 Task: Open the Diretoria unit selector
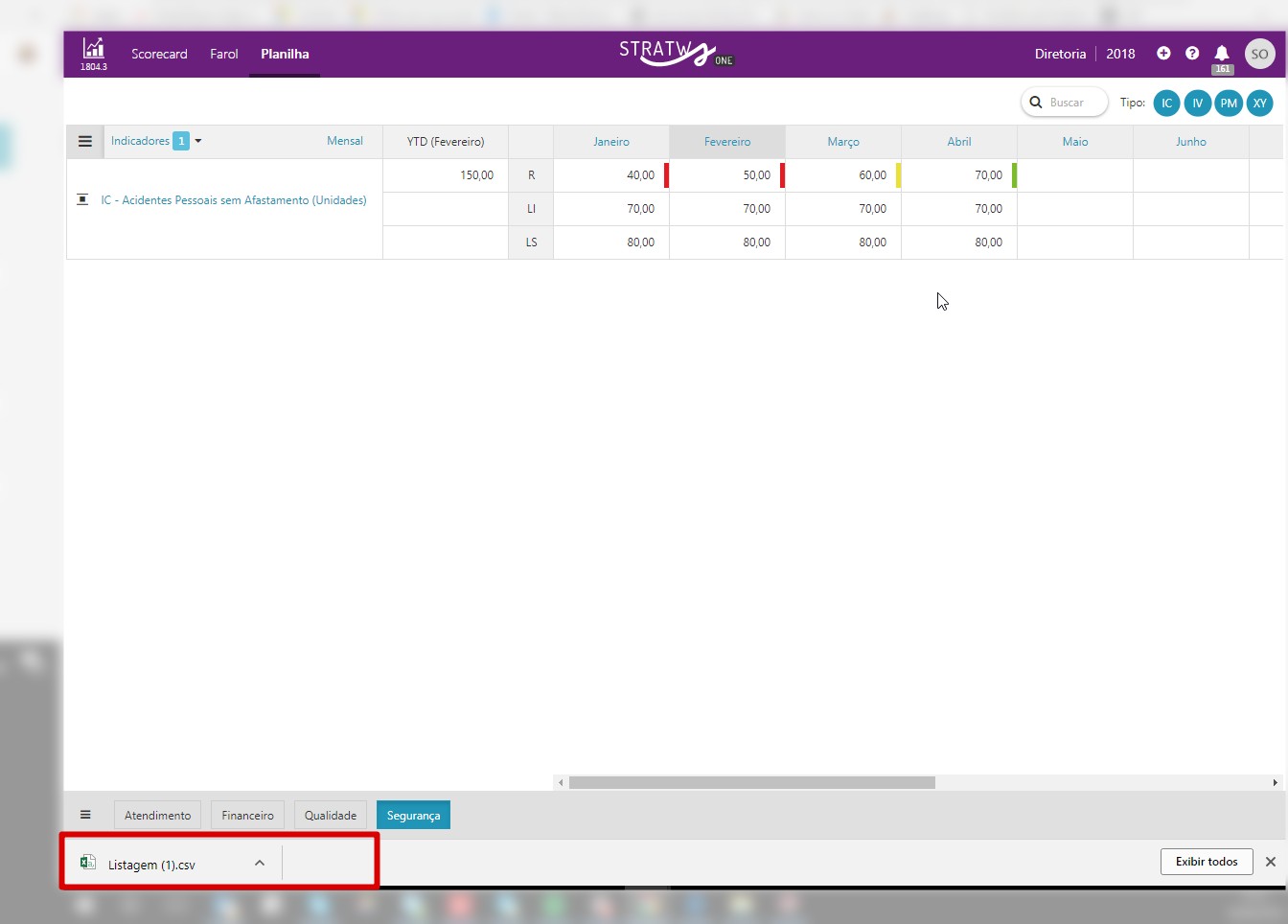coord(1060,54)
